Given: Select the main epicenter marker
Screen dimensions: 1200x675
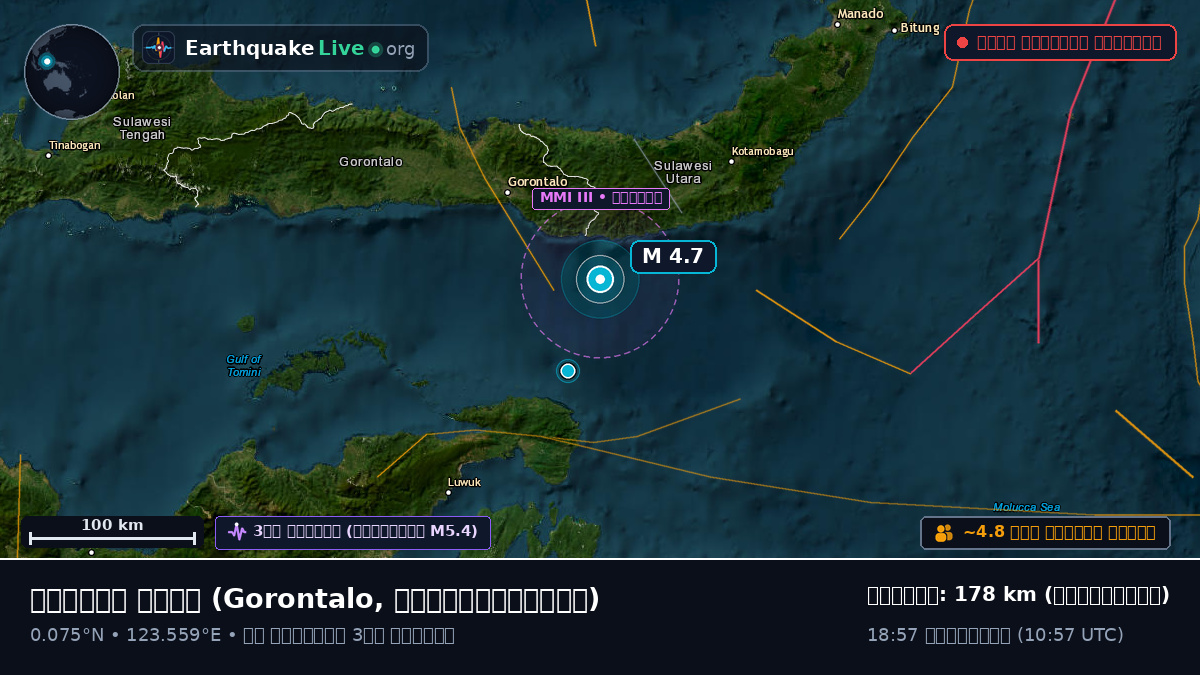Looking at the screenshot, I should click(x=600, y=279).
